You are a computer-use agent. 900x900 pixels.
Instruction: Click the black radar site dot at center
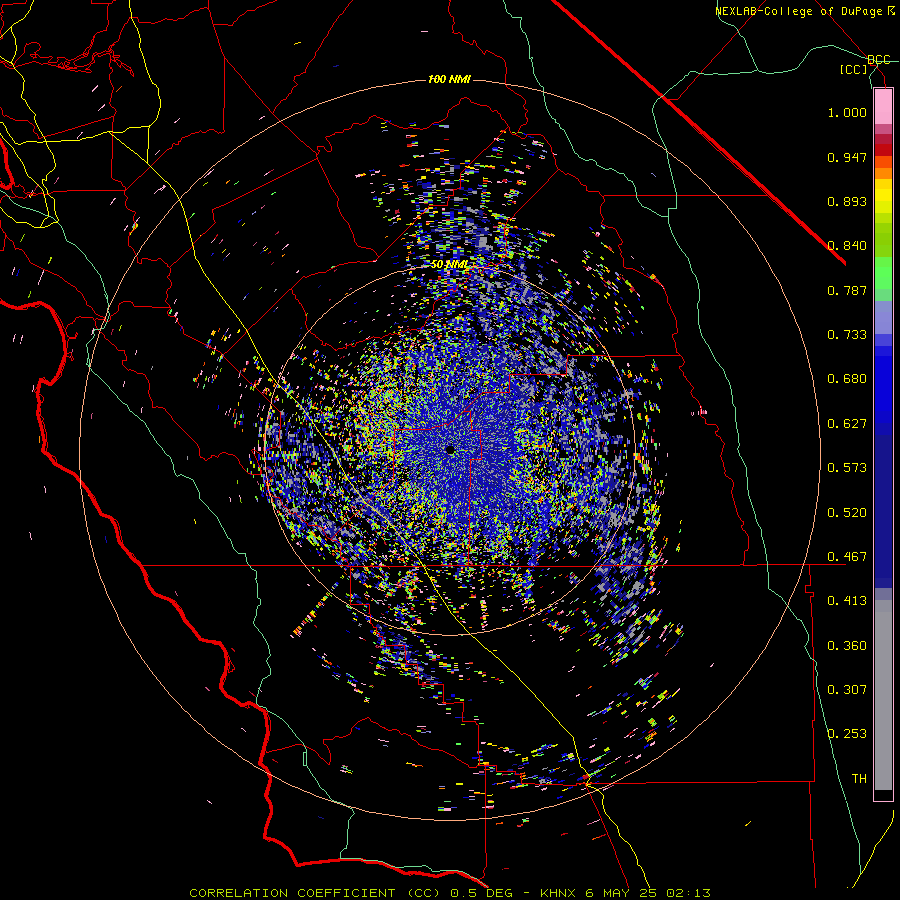(x=450, y=451)
